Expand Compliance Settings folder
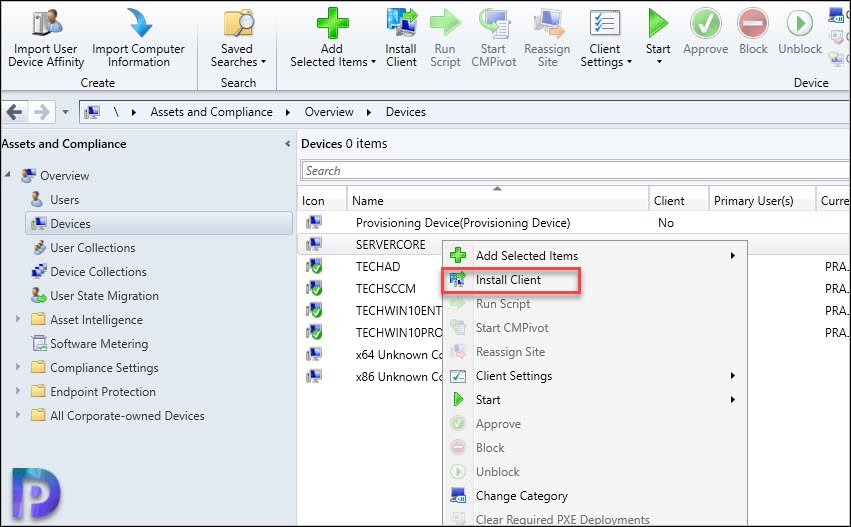This screenshot has height=527, width=851. (18, 367)
